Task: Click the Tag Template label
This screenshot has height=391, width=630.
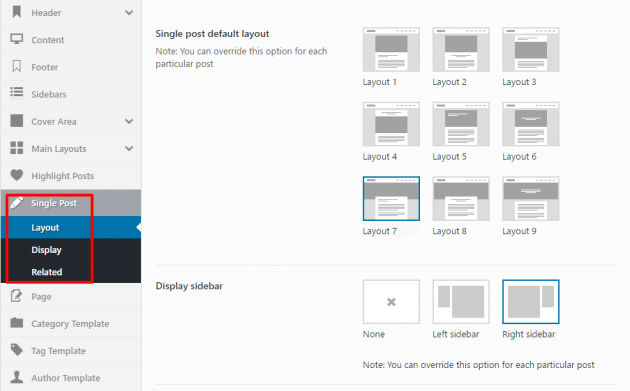Action: point(58,351)
